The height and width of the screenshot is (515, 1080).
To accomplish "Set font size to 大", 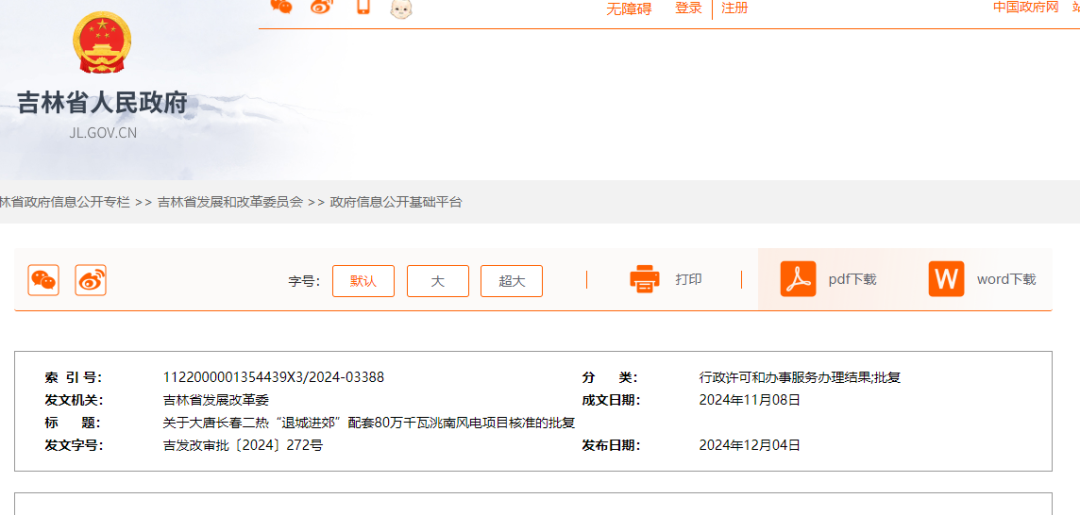I will coord(437,281).
